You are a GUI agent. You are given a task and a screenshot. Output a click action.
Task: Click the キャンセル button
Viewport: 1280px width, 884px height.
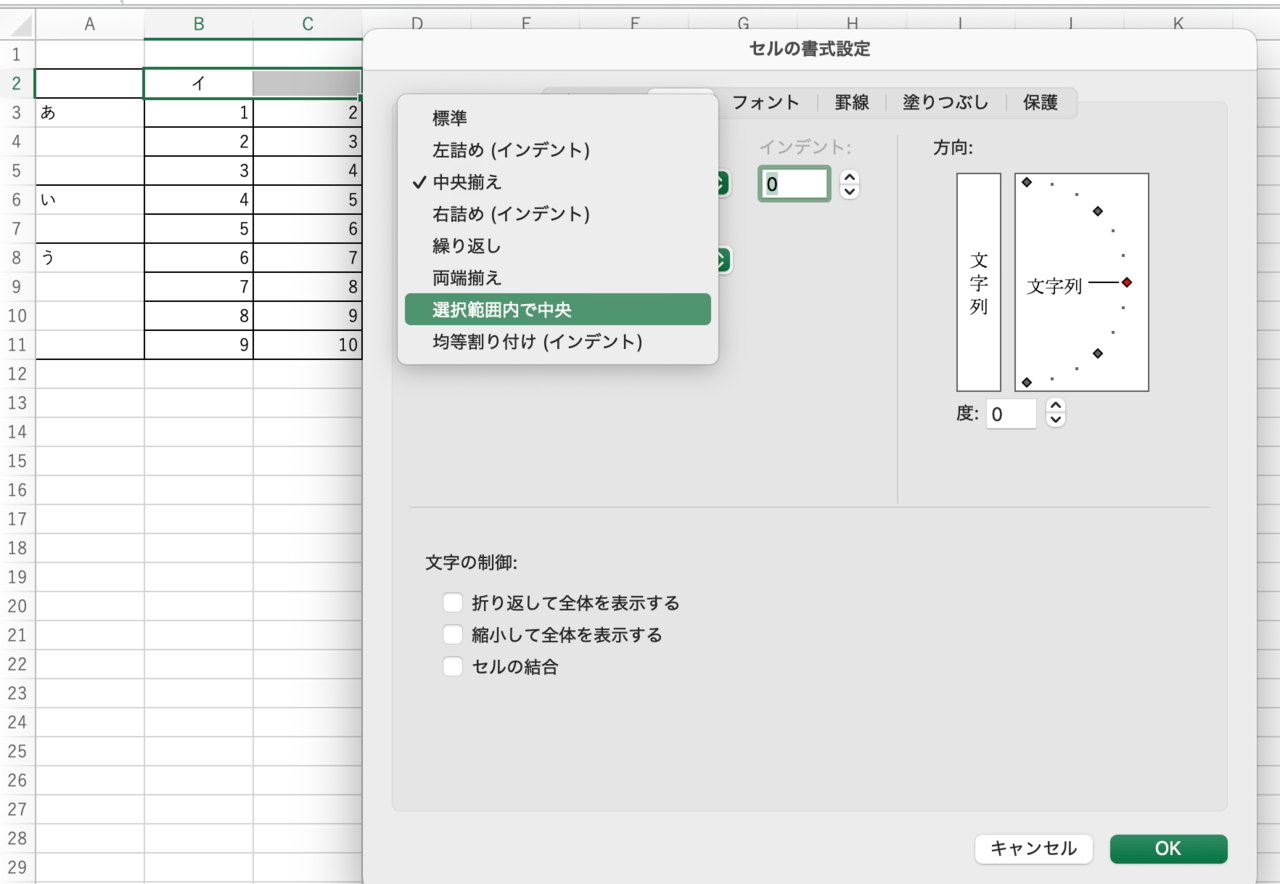[1033, 848]
